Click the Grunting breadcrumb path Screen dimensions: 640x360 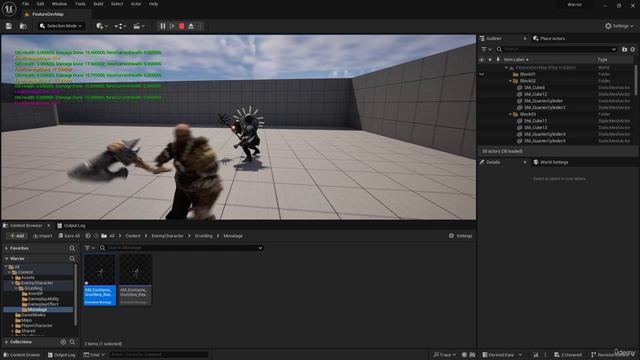(x=203, y=236)
